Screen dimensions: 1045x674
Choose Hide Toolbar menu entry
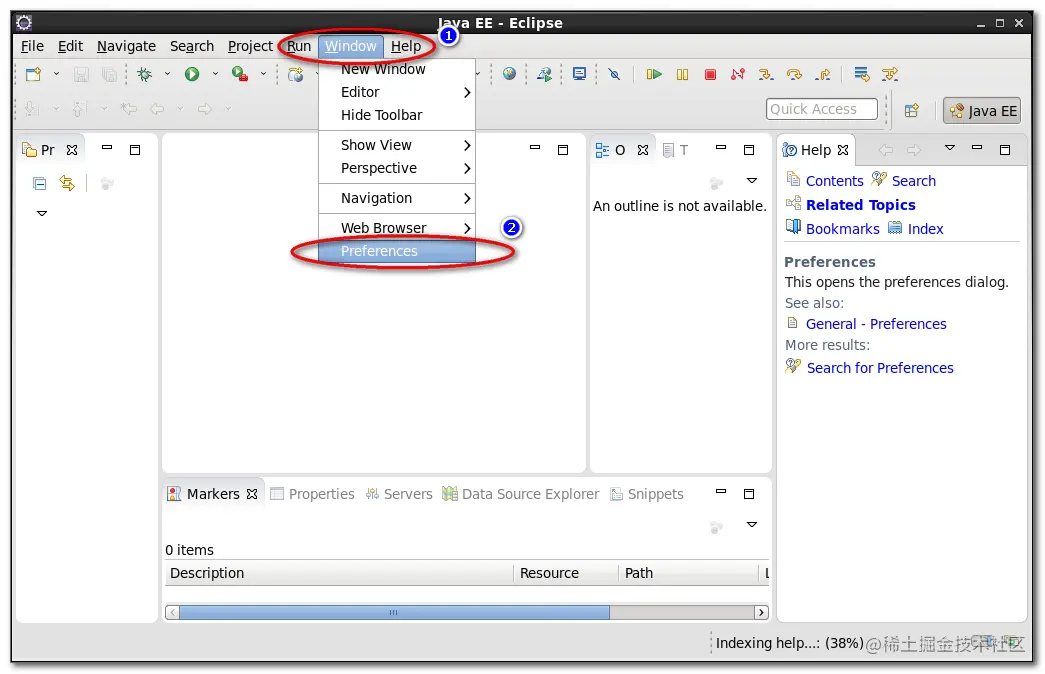pos(397,115)
